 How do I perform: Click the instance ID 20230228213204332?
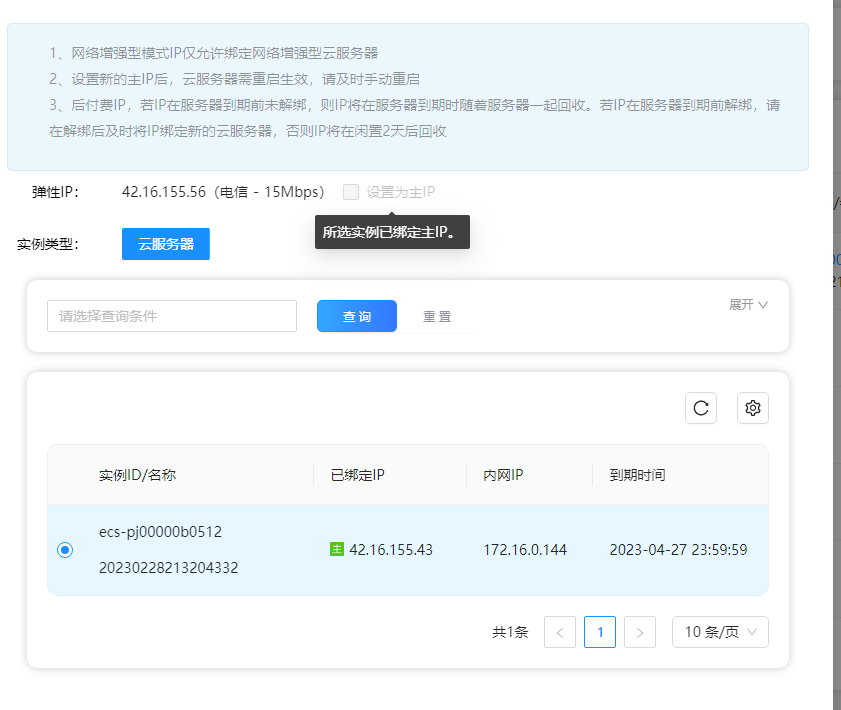[168, 567]
